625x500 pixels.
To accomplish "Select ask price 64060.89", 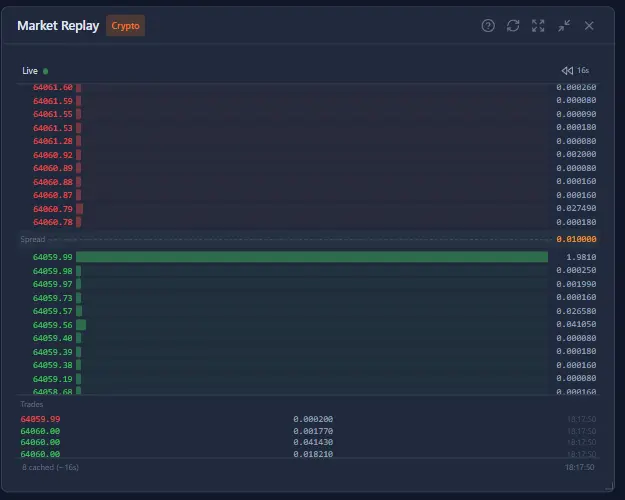I will pyautogui.click(x=53, y=168).
